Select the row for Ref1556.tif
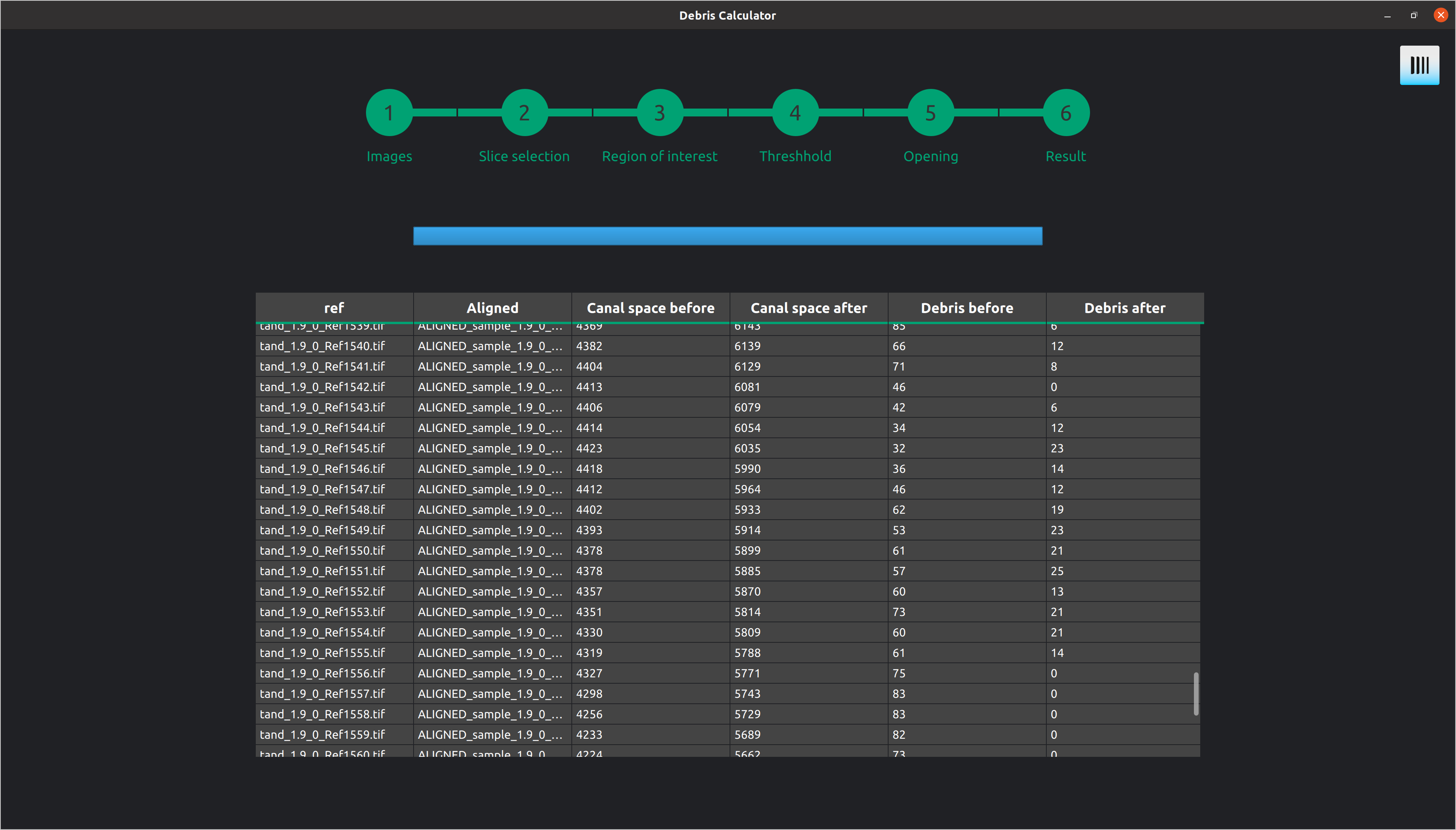 coord(323,673)
